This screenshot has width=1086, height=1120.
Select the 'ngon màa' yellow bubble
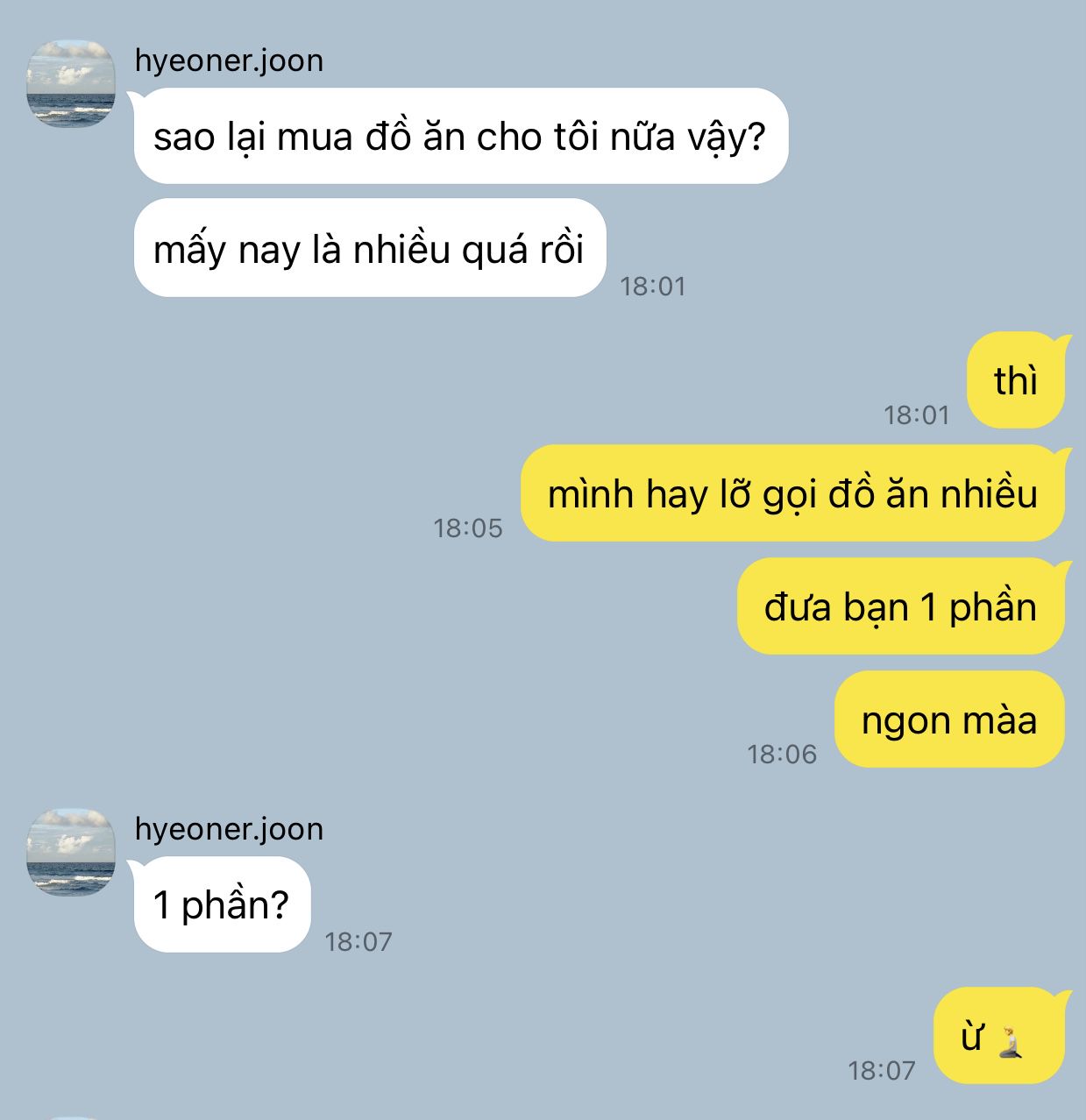pyautogui.click(x=949, y=719)
